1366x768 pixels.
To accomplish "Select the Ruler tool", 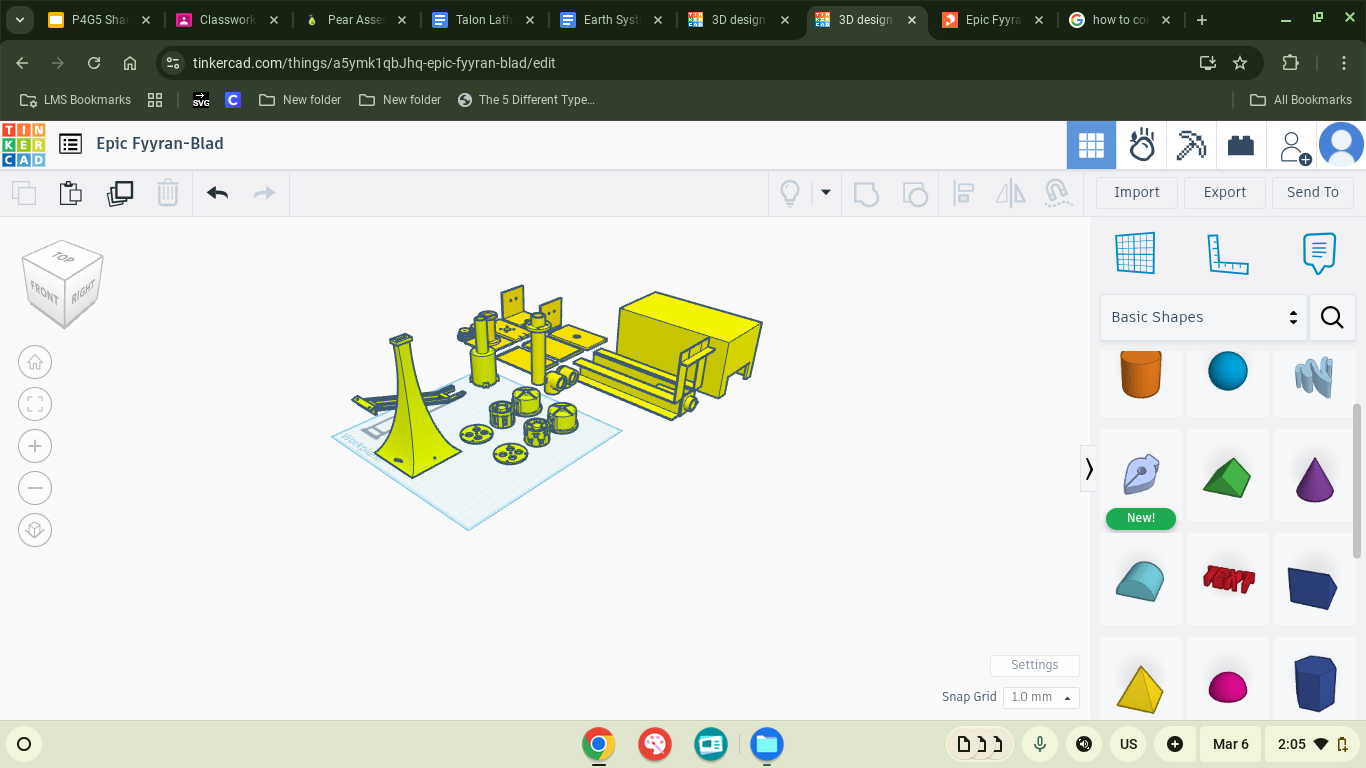I will [x=1227, y=254].
